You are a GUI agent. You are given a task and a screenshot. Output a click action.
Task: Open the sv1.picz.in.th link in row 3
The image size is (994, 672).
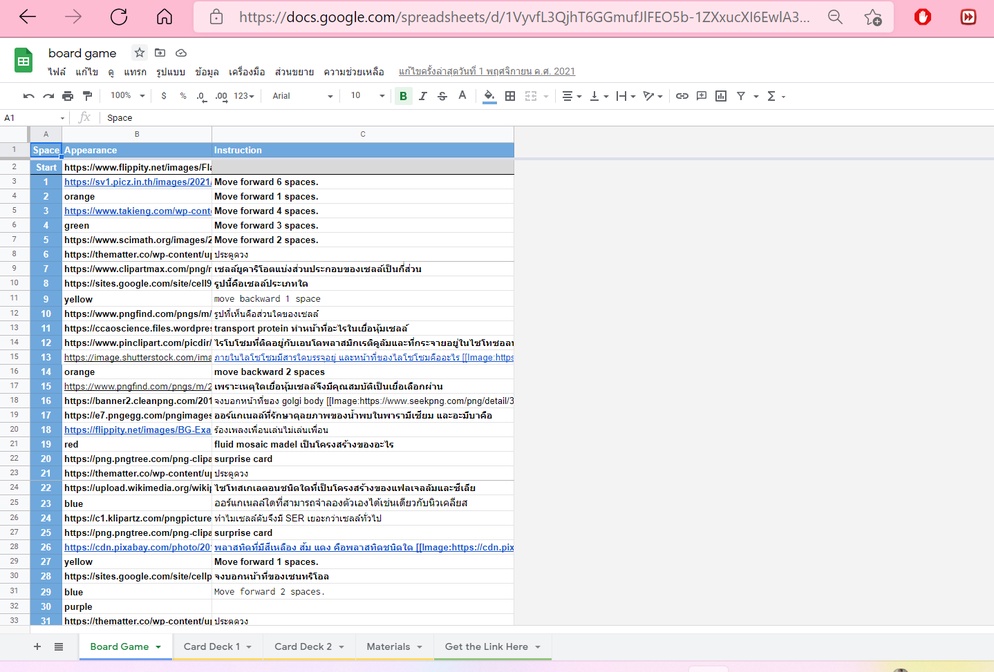138,182
